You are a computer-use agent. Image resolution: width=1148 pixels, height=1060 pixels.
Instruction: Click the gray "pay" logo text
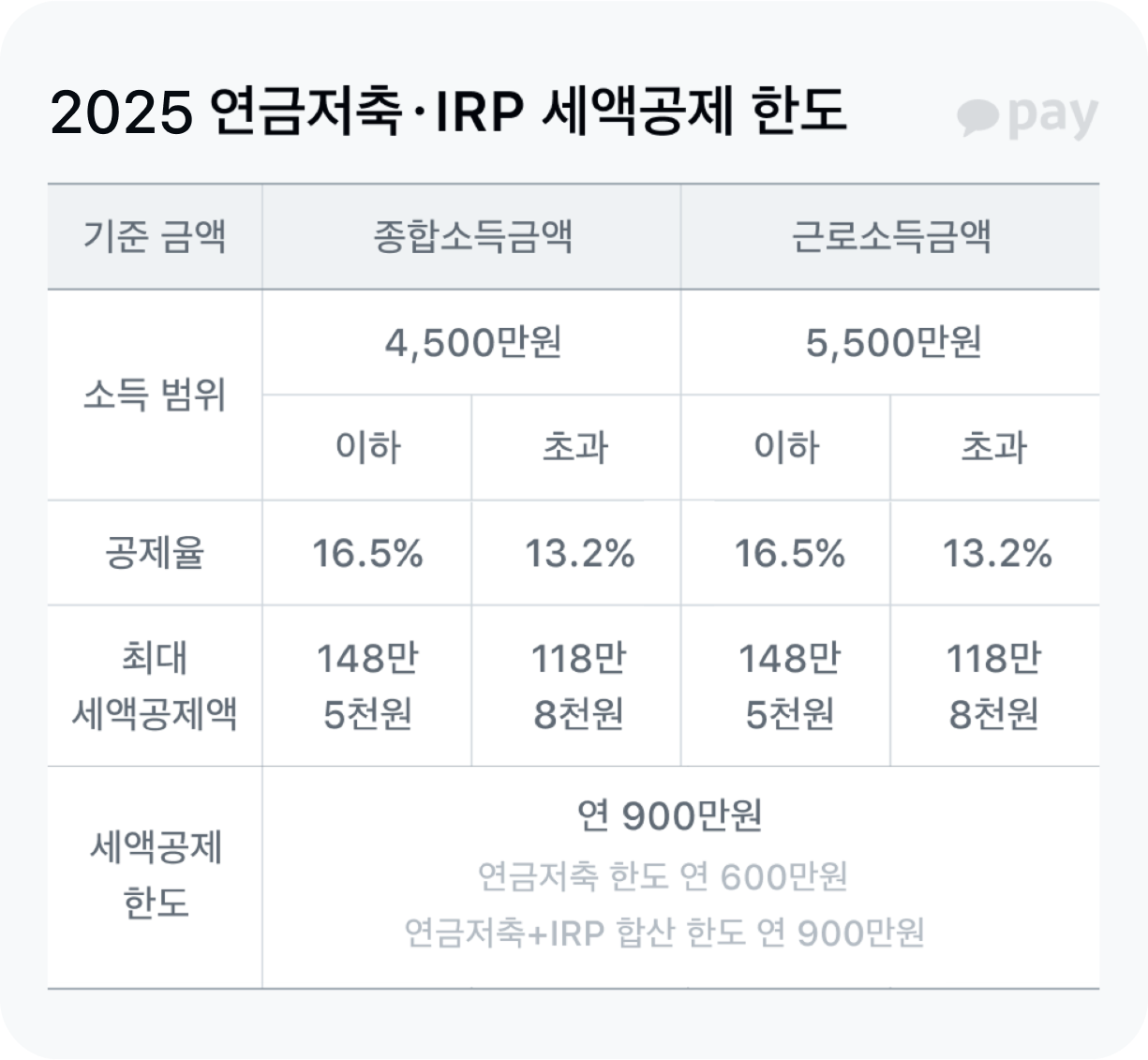pyautogui.click(x=1052, y=116)
